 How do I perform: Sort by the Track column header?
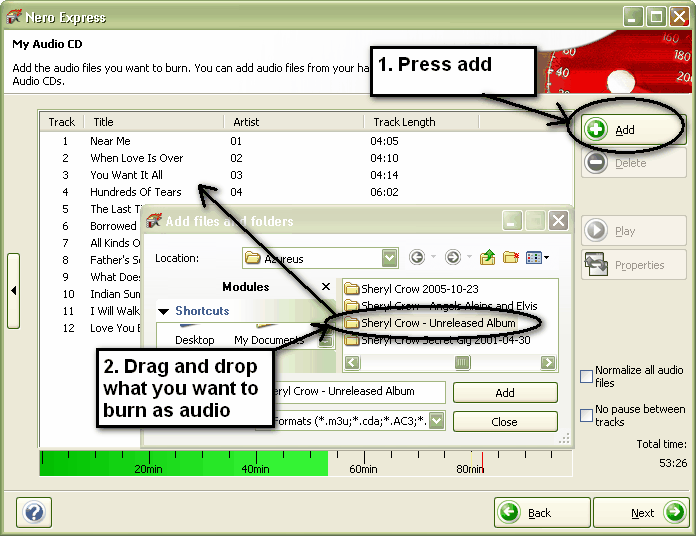(x=62, y=122)
